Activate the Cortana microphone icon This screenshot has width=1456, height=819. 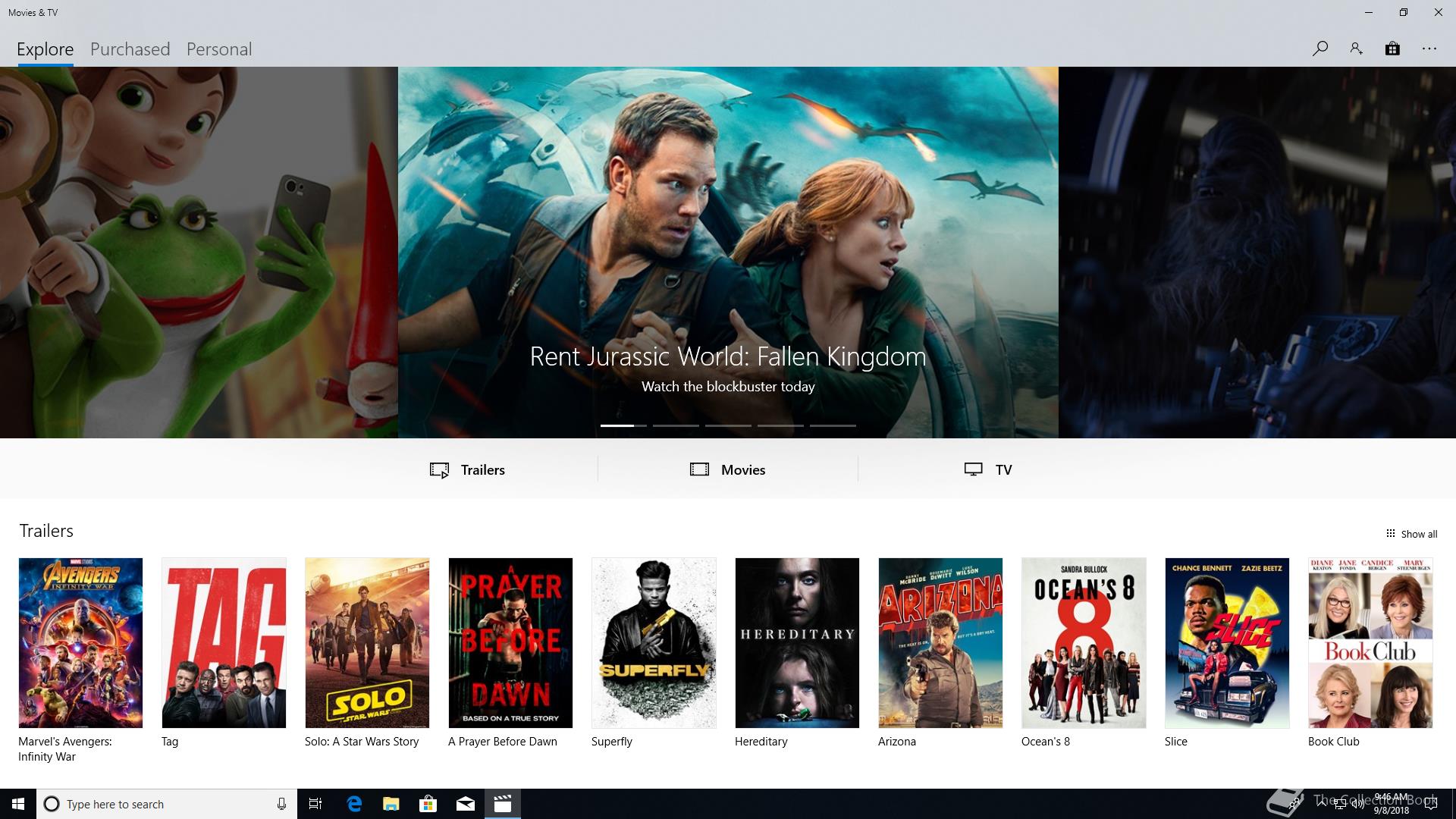(281, 804)
